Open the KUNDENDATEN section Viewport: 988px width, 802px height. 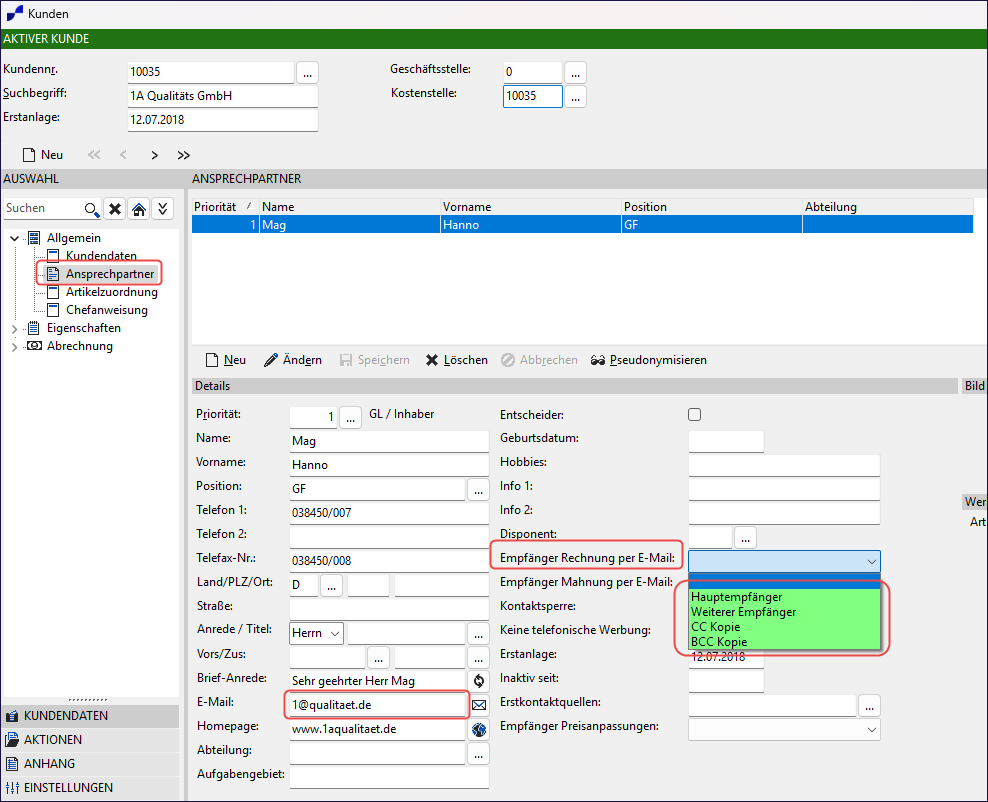(90, 716)
